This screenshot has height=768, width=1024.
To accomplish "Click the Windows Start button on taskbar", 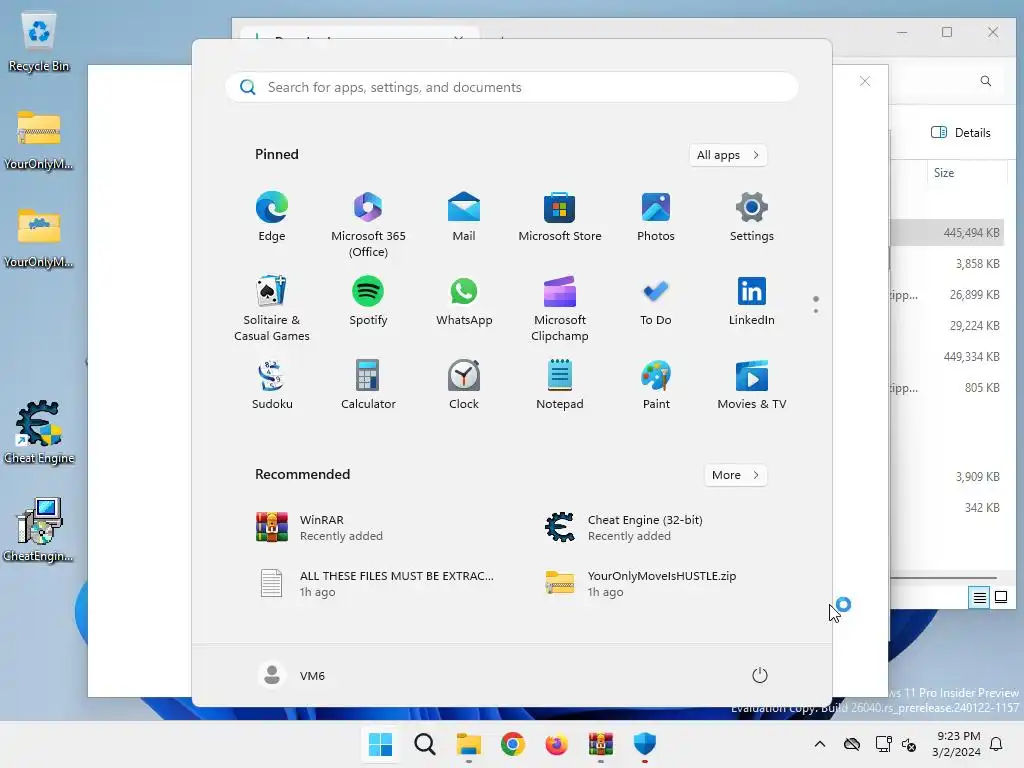I will click(380, 744).
